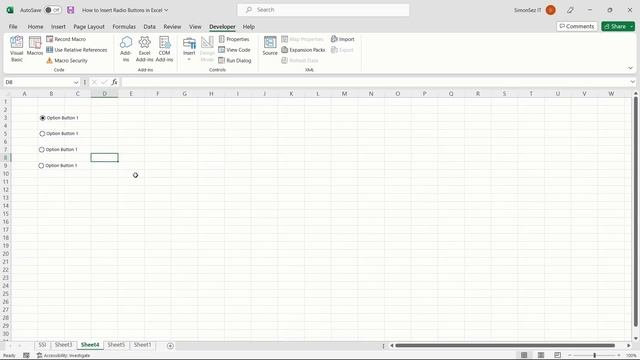This screenshot has width=640, height=360.
Task: Open the Review tab
Action: pyautogui.click(x=172, y=27)
